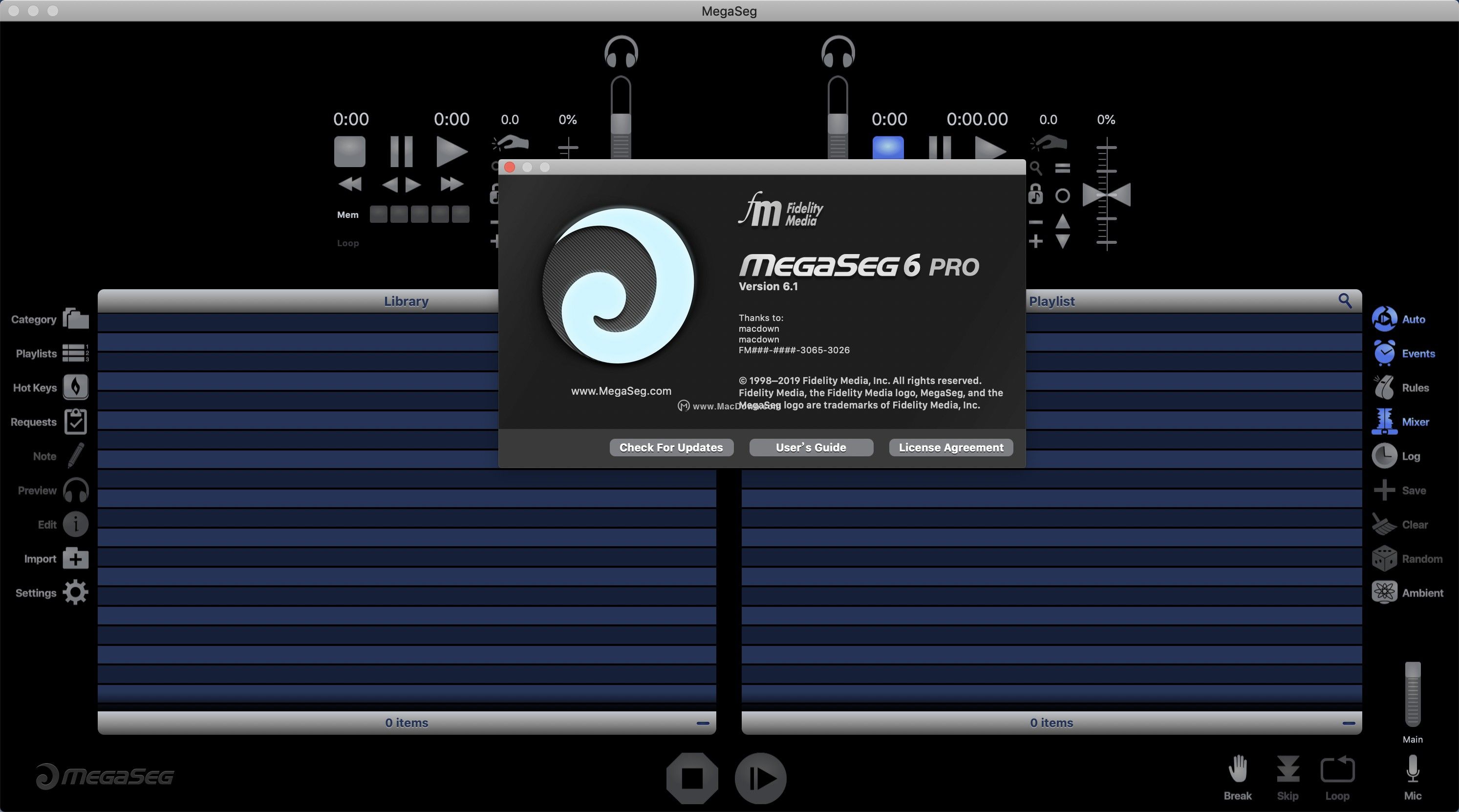Viewport: 1459px width, 812px height.
Task: Click the Playlist search magnifier icon
Action: coord(1345,300)
